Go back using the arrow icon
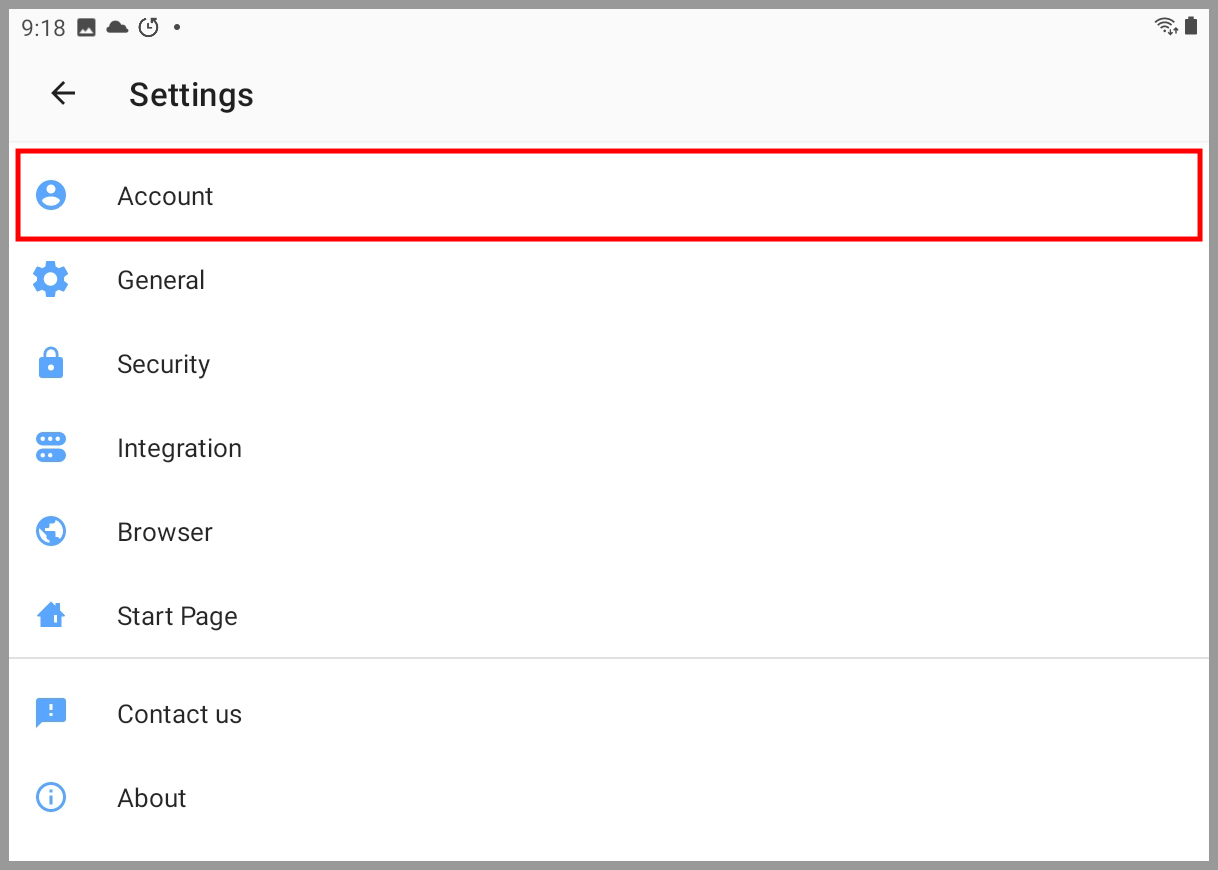Screen dimensions: 1218x870 pyautogui.click(x=63, y=94)
